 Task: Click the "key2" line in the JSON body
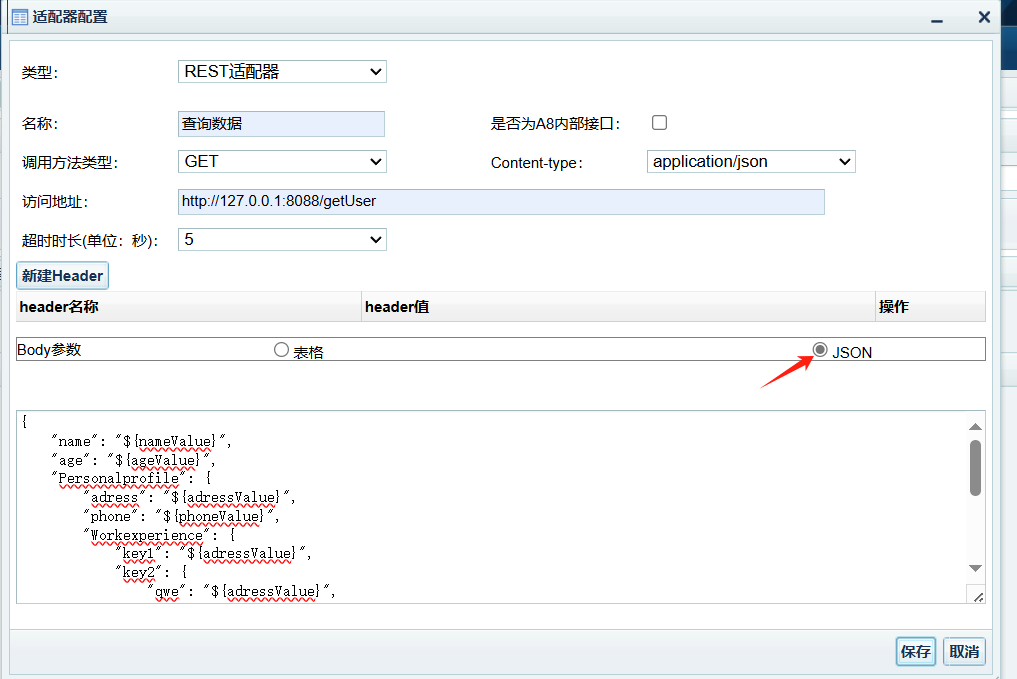152,572
